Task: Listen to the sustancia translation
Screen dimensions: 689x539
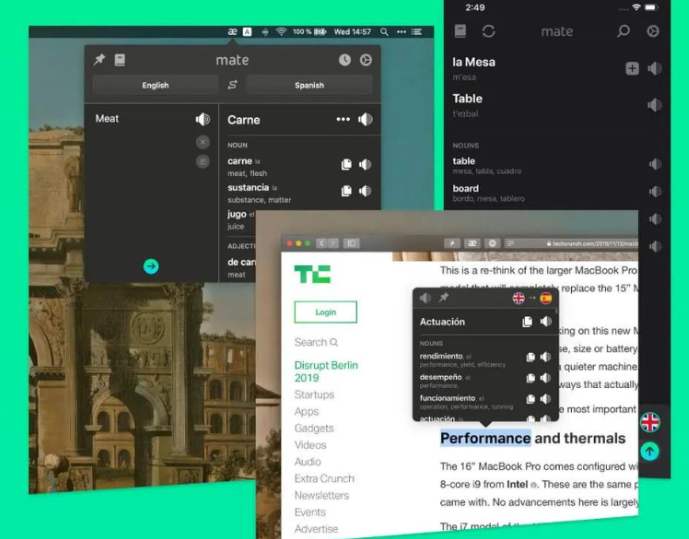Action: pos(365,191)
